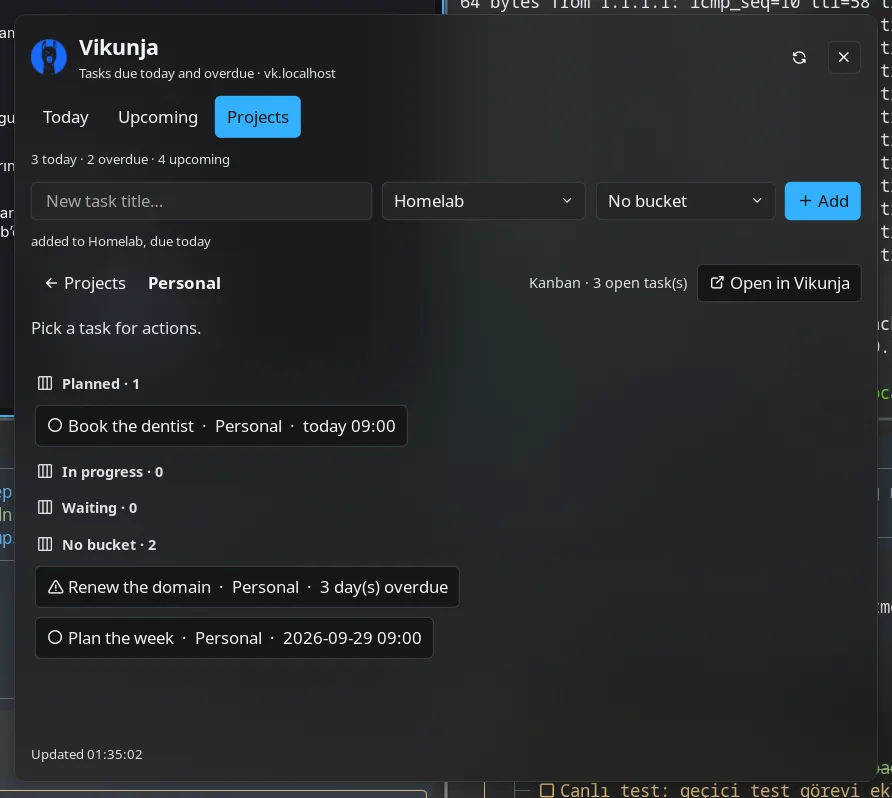Select the Renew the domain task
This screenshot has height=798, width=892.
point(247,587)
